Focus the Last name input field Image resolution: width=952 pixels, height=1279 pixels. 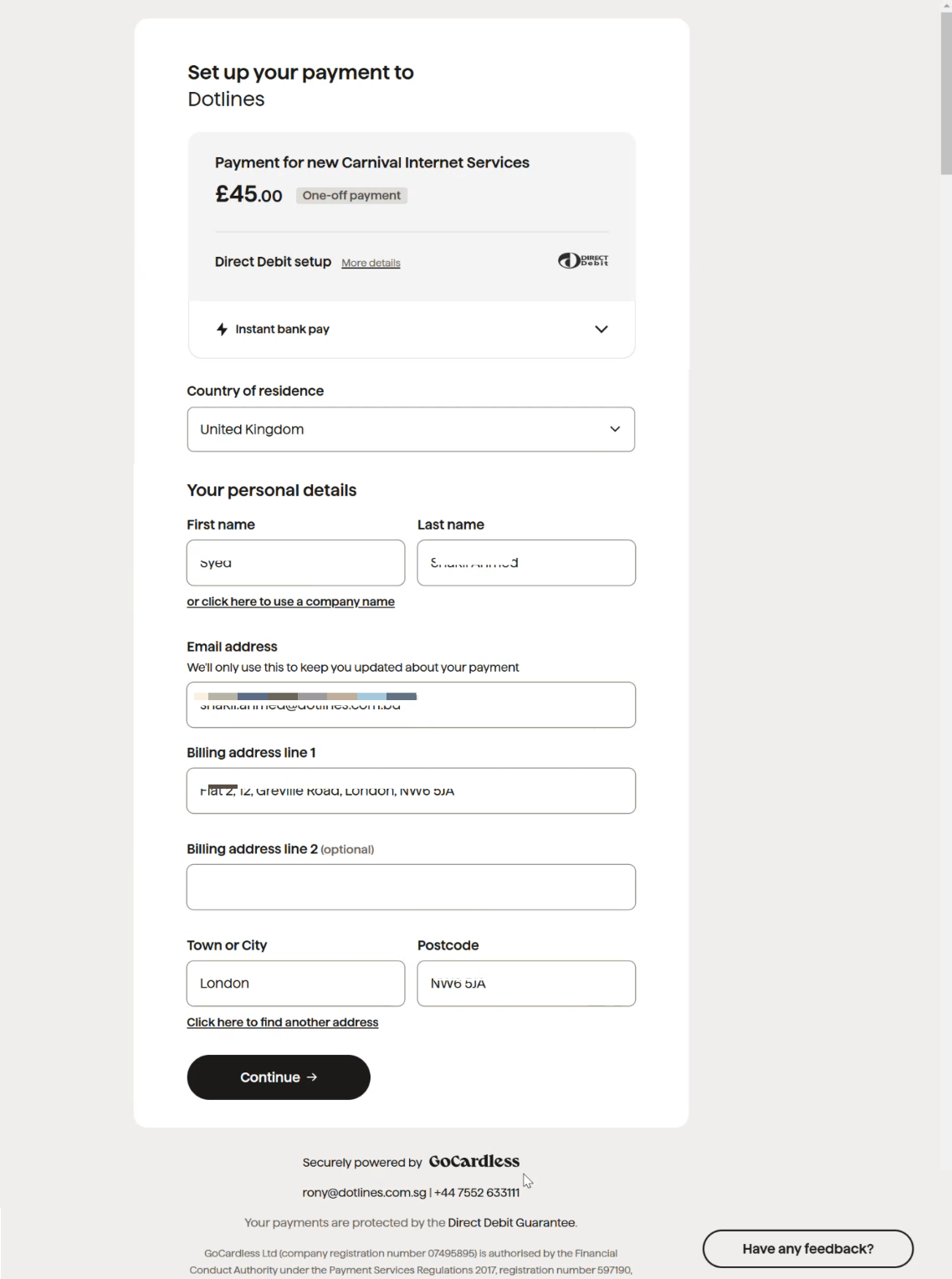(526, 563)
